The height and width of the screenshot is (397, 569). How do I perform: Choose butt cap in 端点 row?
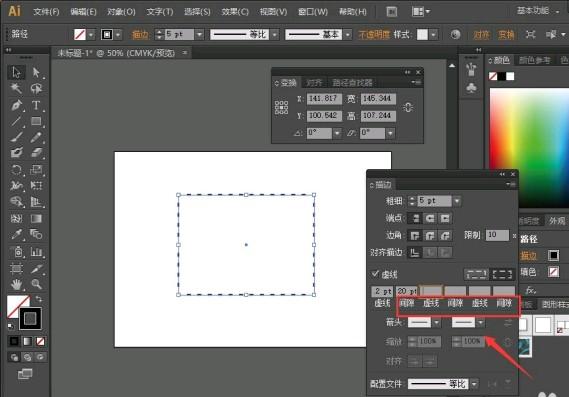(415, 218)
